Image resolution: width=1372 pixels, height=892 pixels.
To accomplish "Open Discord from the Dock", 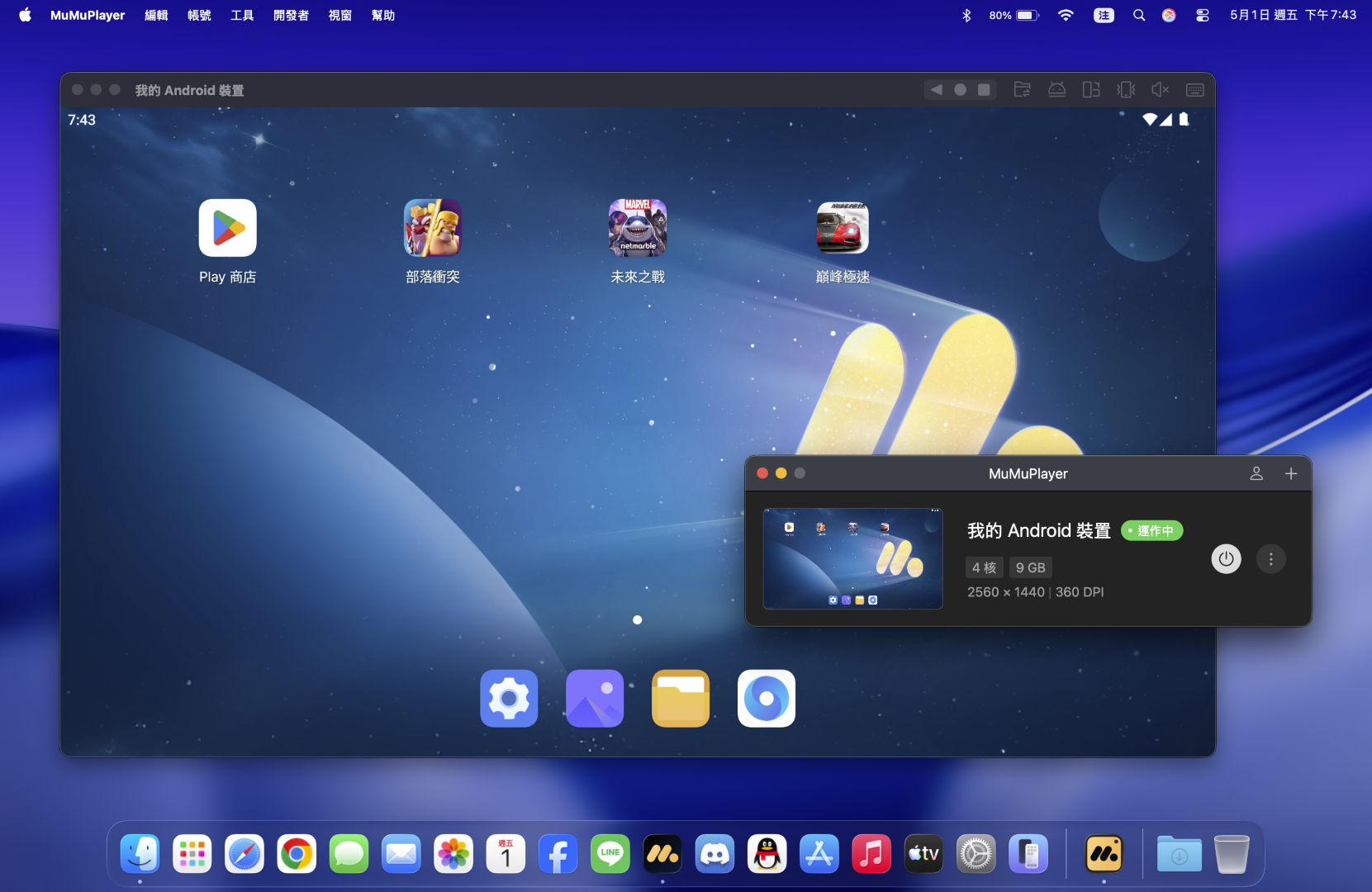I will tap(714, 854).
